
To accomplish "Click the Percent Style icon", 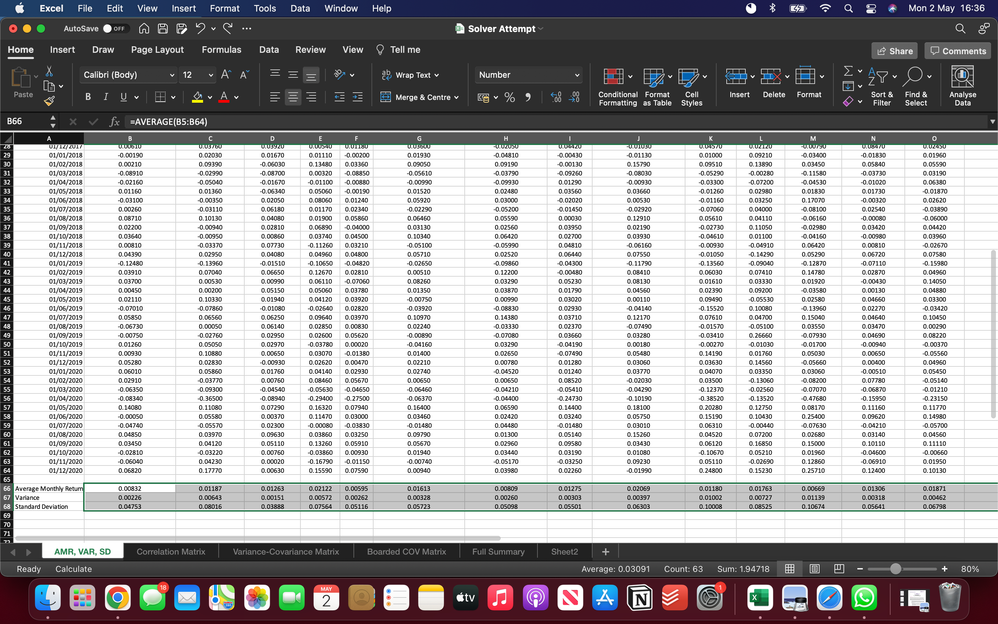I will pos(509,97).
